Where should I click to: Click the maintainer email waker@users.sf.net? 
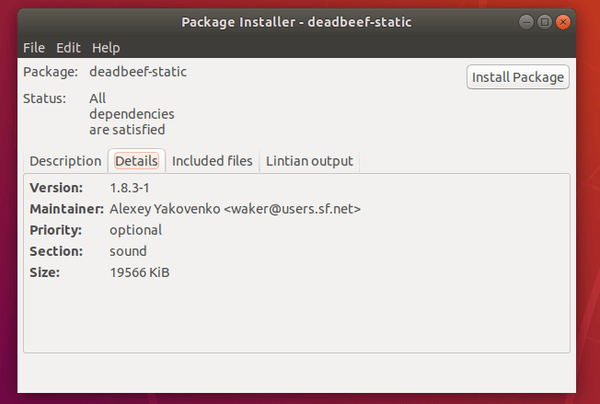292,209
